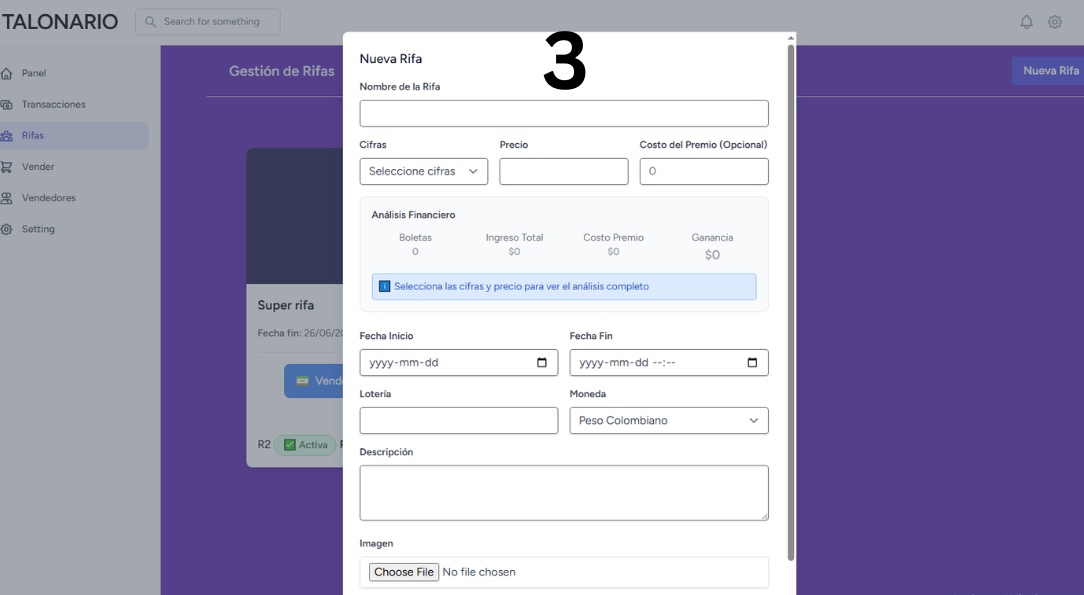
Task: Click the Lotería text field
Action: [x=458, y=421]
